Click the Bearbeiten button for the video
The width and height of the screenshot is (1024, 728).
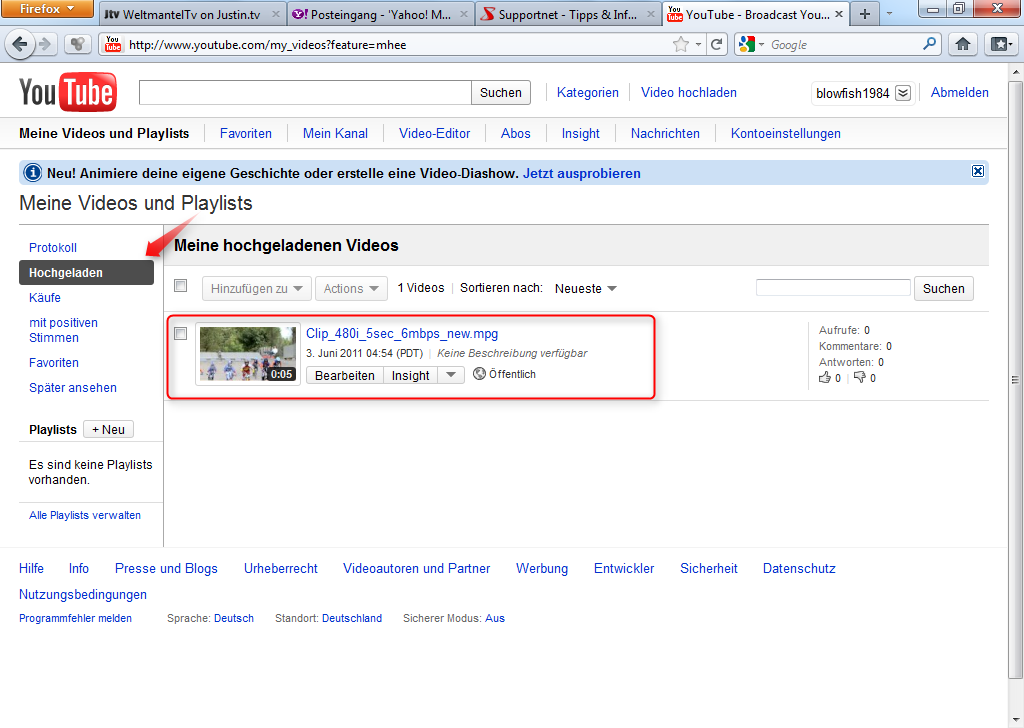[344, 375]
